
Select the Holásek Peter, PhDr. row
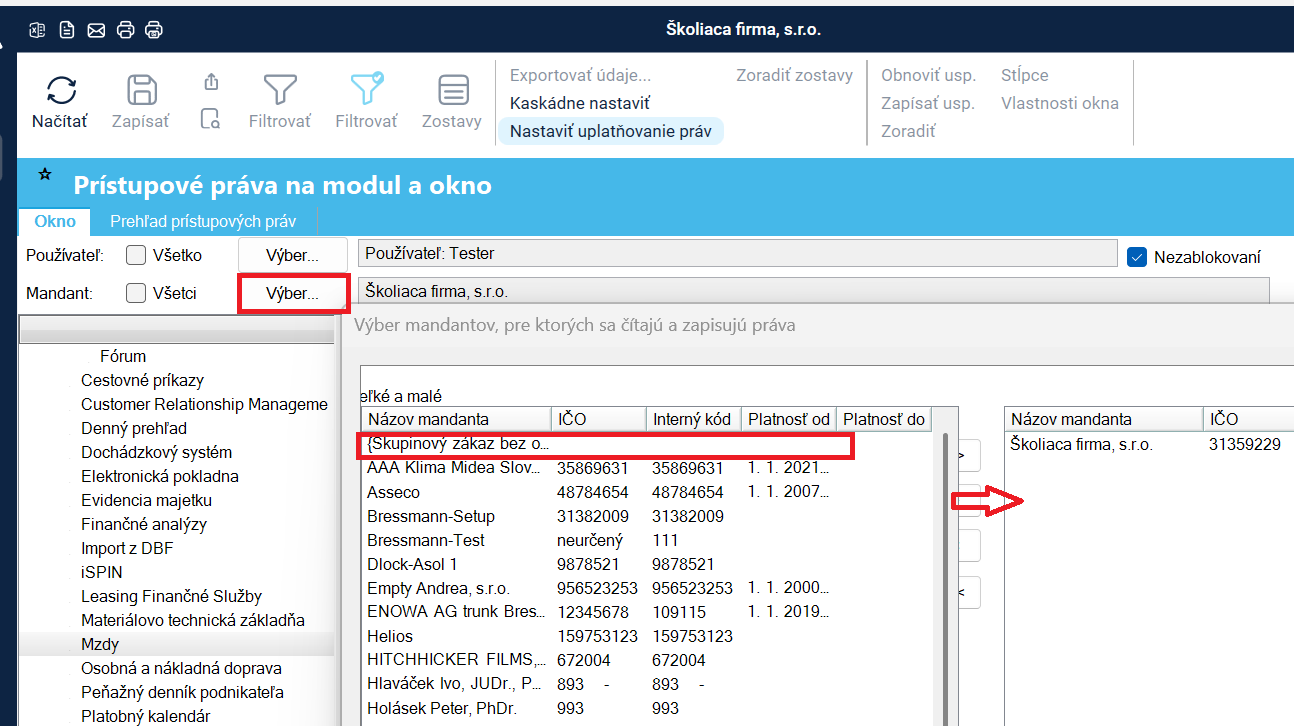coord(647,708)
